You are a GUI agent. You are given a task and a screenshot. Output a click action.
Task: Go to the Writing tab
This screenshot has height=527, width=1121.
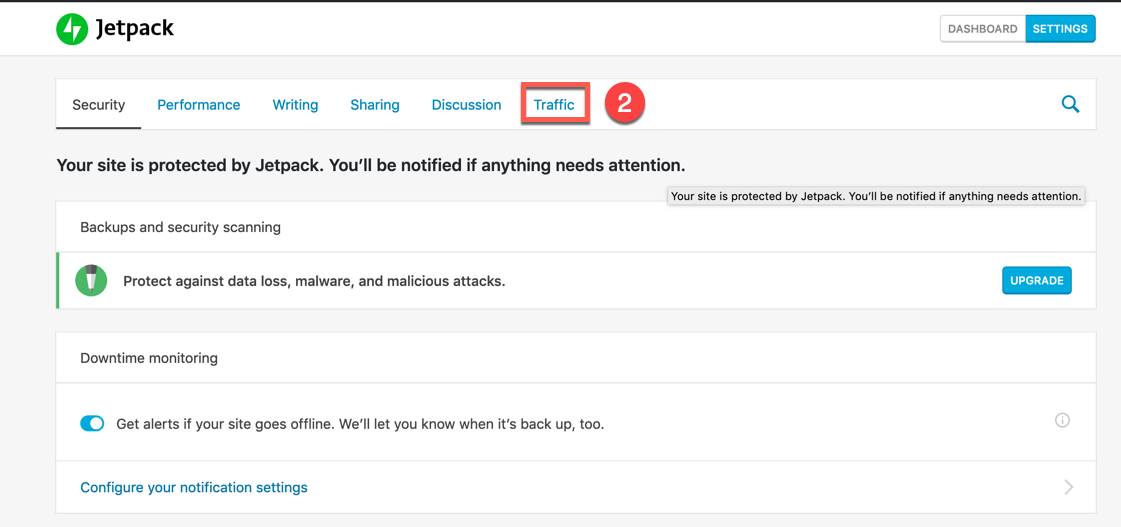[295, 105]
